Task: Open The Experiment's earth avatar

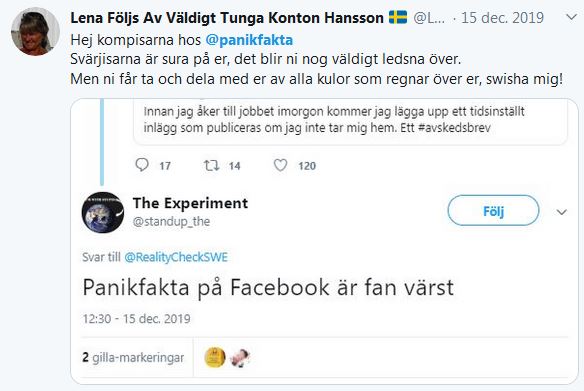Action: click(x=103, y=213)
